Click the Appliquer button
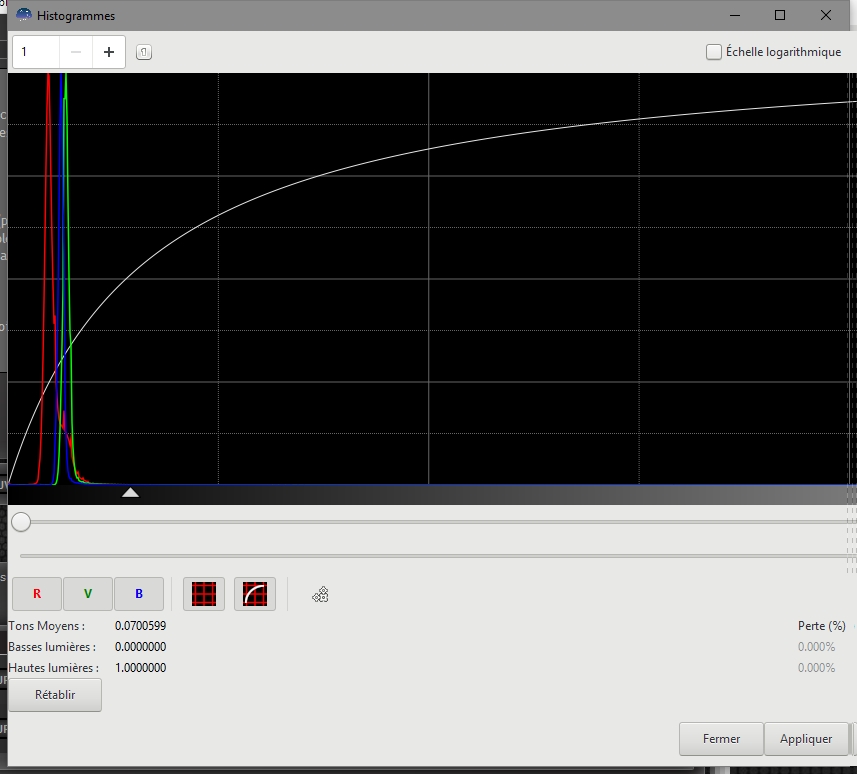The width and height of the screenshot is (857, 774). [806, 739]
